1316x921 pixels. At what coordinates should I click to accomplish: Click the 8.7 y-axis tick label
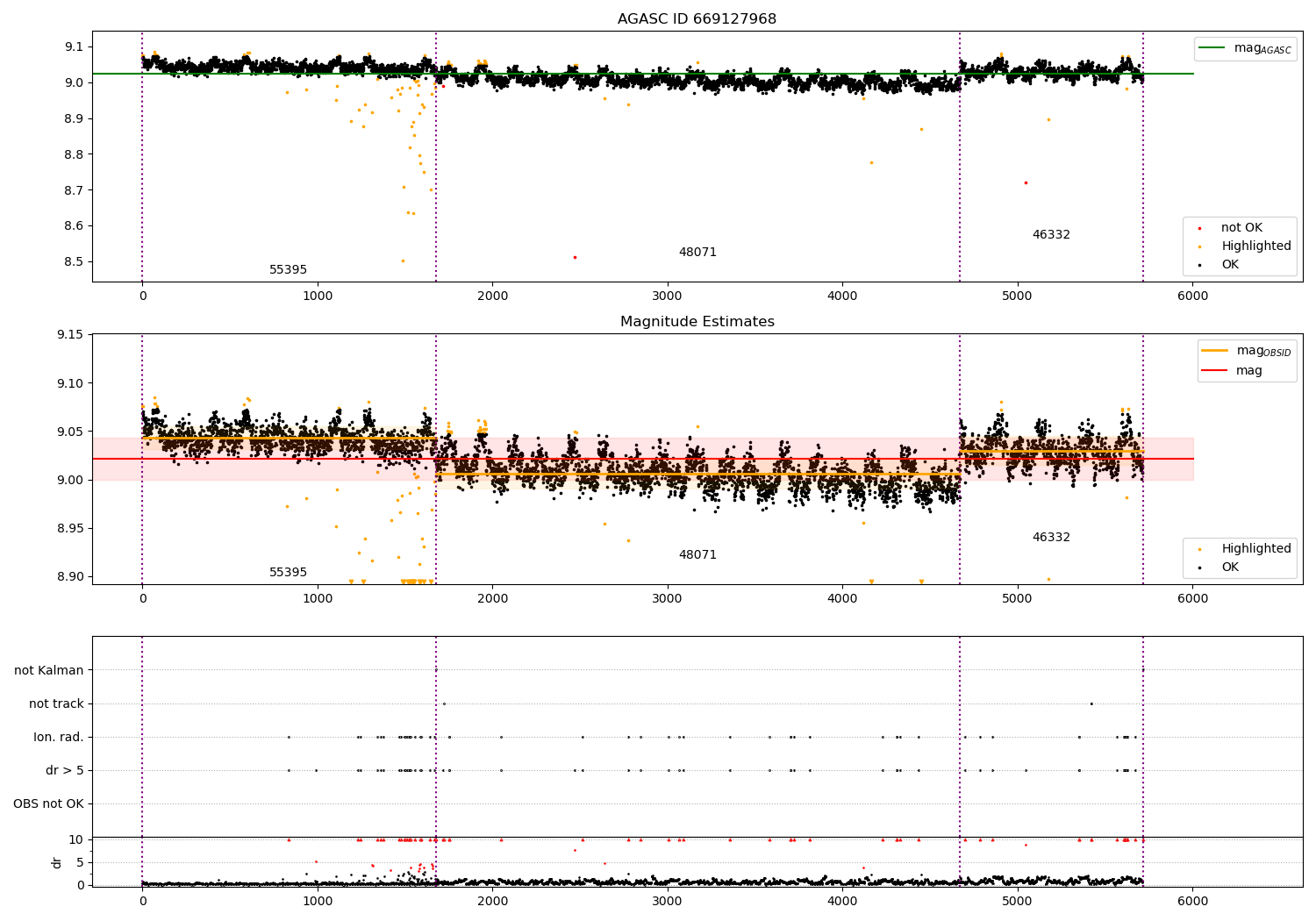[75, 190]
